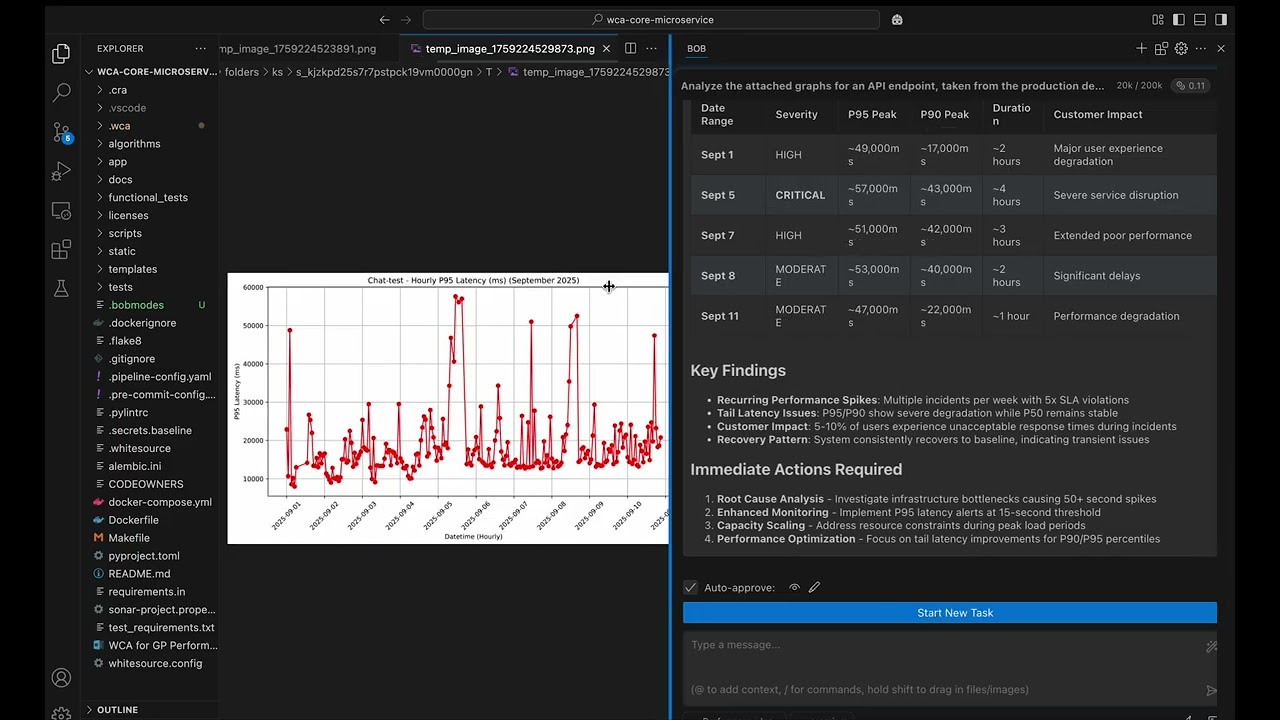Image resolution: width=1280 pixels, height=720 pixels.
Task: Open Run and Debug view
Action: 61,171
